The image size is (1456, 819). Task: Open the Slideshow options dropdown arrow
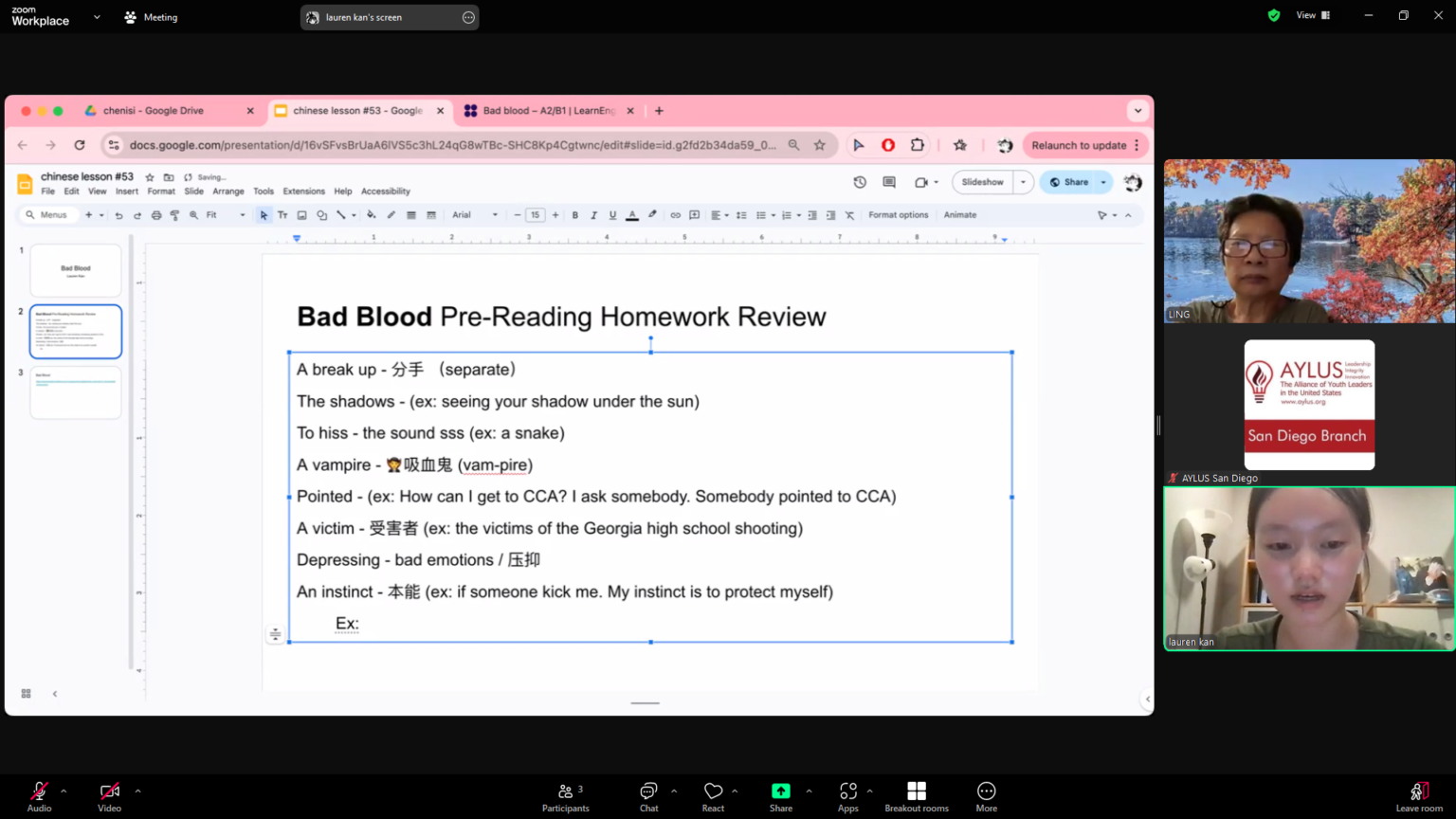click(1023, 182)
